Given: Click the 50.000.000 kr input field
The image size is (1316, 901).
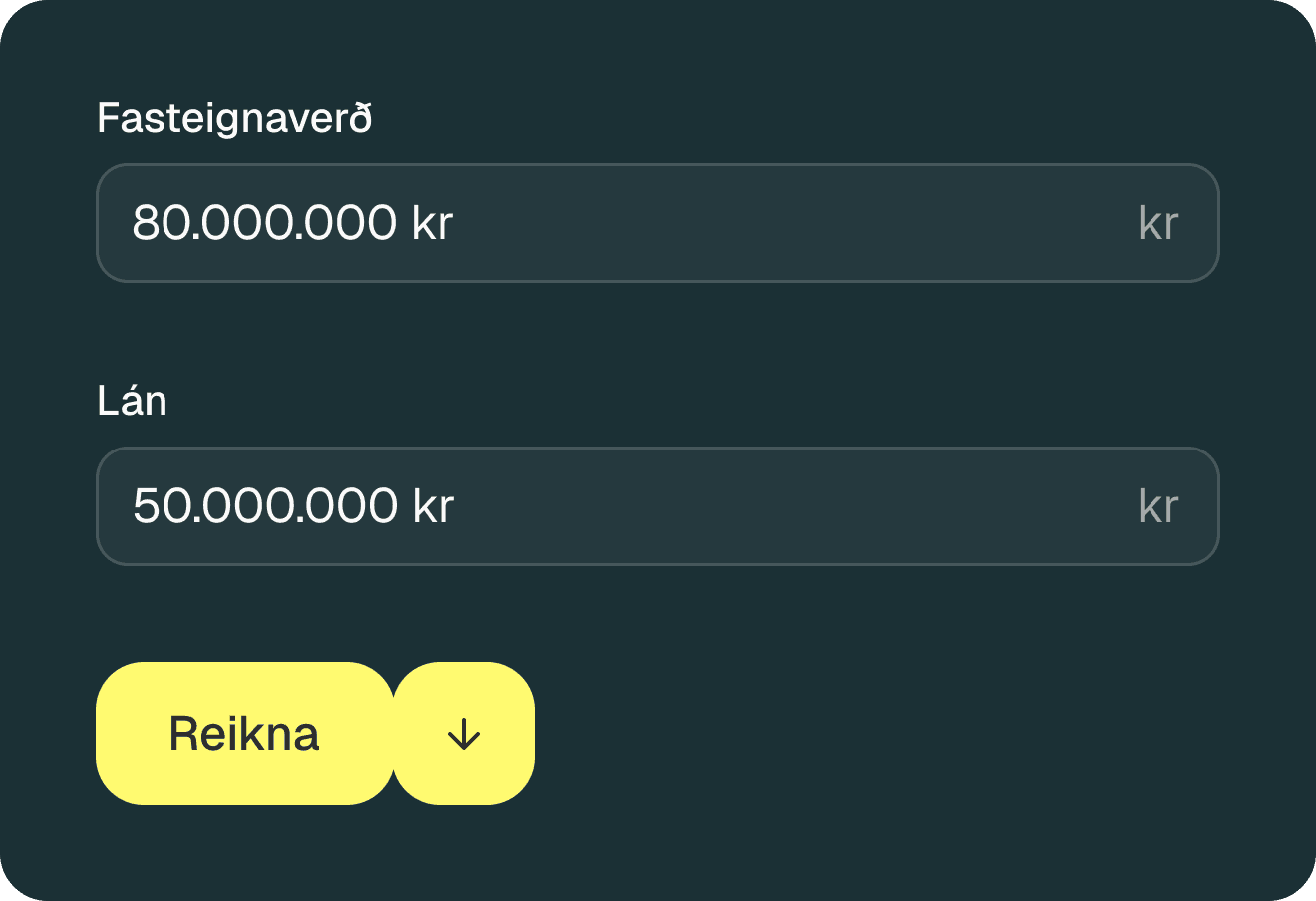Looking at the screenshot, I should click(598, 506).
